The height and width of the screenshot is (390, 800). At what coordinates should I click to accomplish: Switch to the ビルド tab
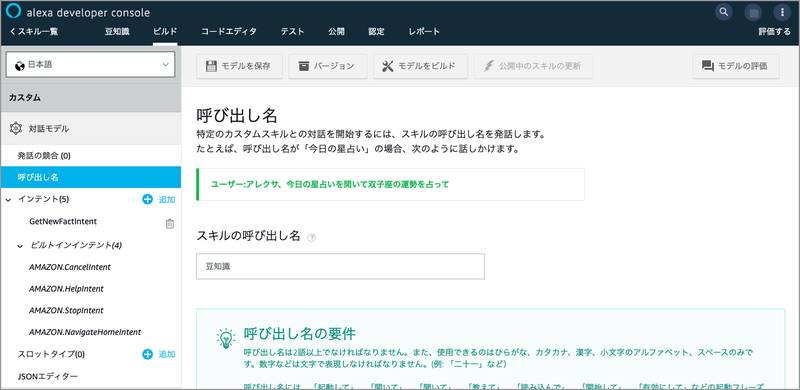(x=165, y=32)
